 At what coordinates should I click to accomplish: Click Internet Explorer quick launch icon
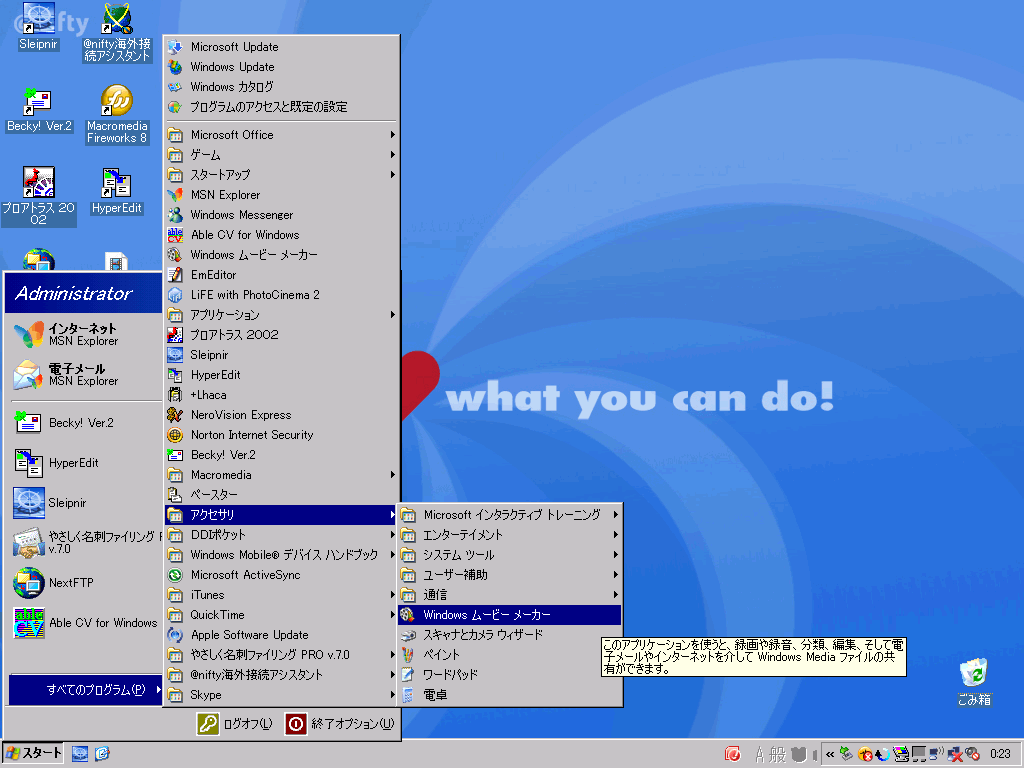tap(102, 753)
